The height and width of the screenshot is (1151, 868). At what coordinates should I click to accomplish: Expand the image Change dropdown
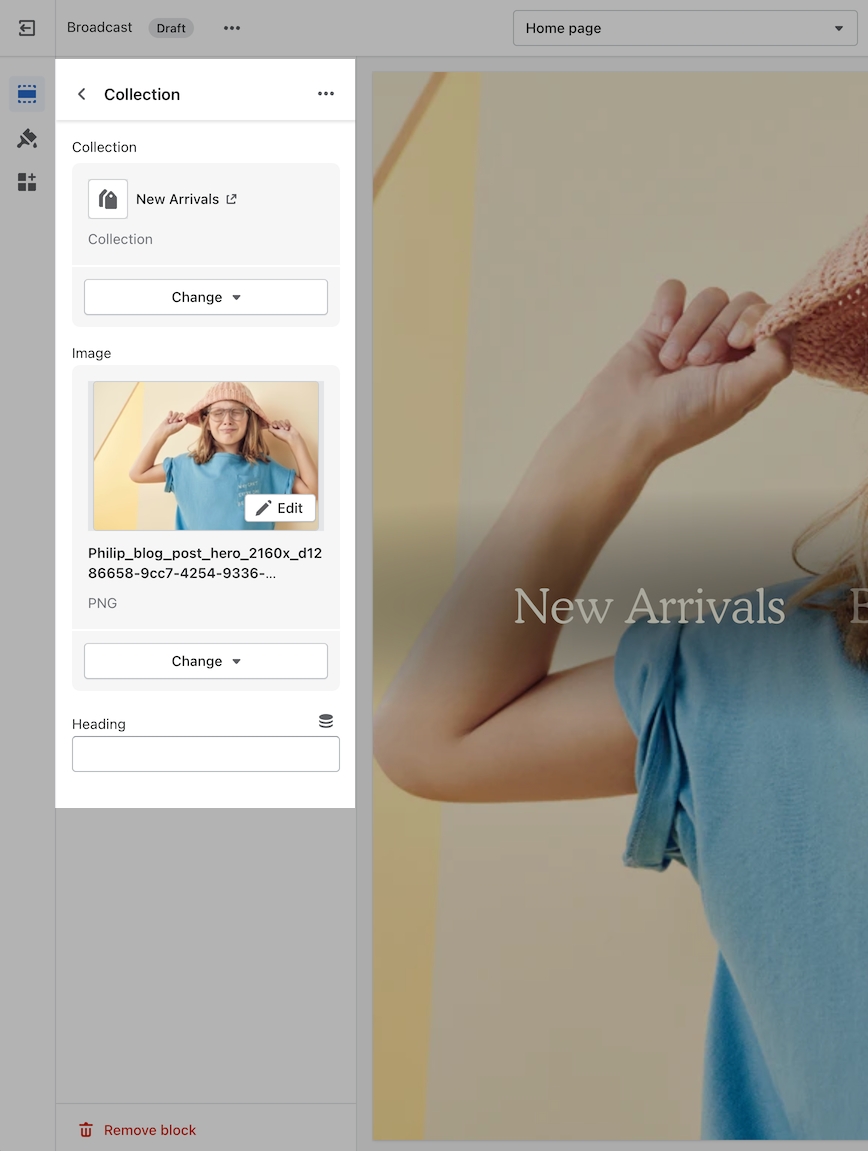coord(206,661)
